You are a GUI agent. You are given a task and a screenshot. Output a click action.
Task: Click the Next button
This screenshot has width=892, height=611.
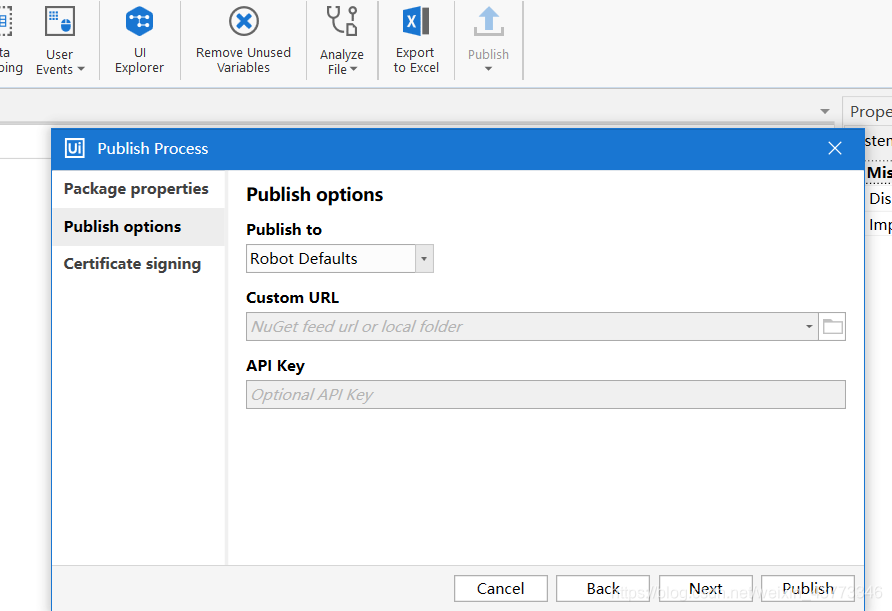706,588
